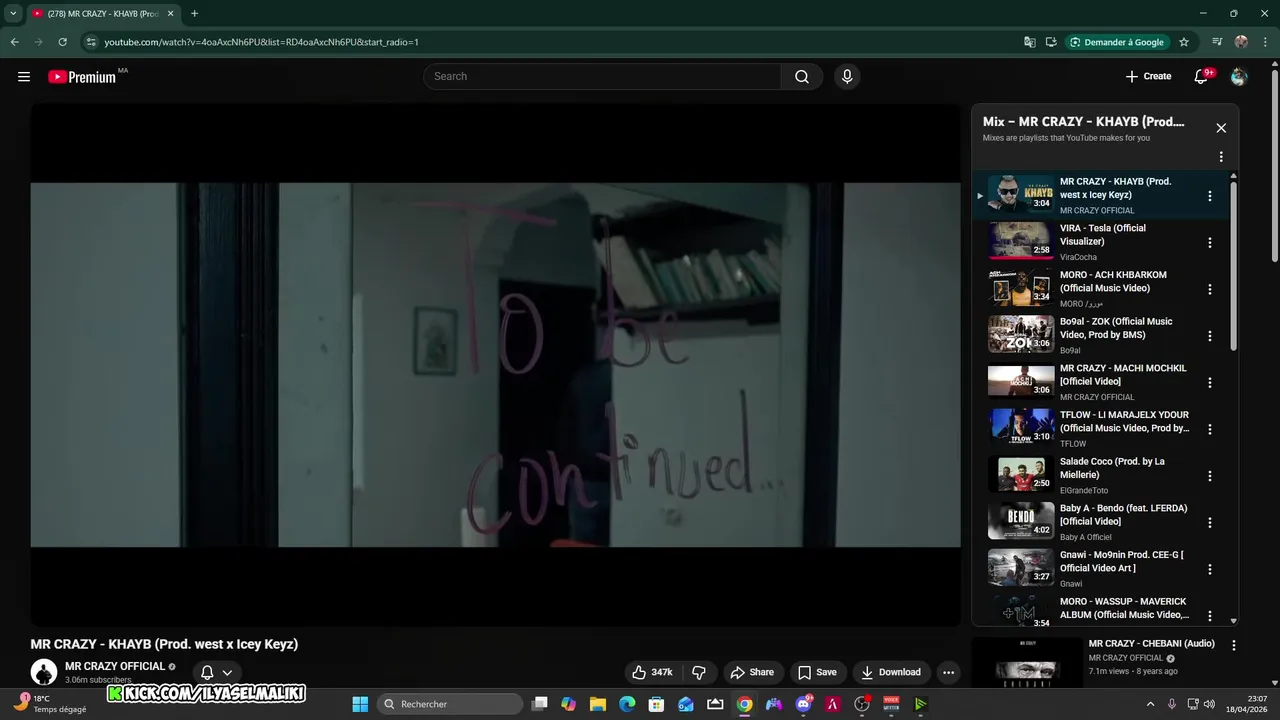This screenshot has height=720, width=1280.
Task: Translate this page icon in address bar
Action: coord(1030,42)
